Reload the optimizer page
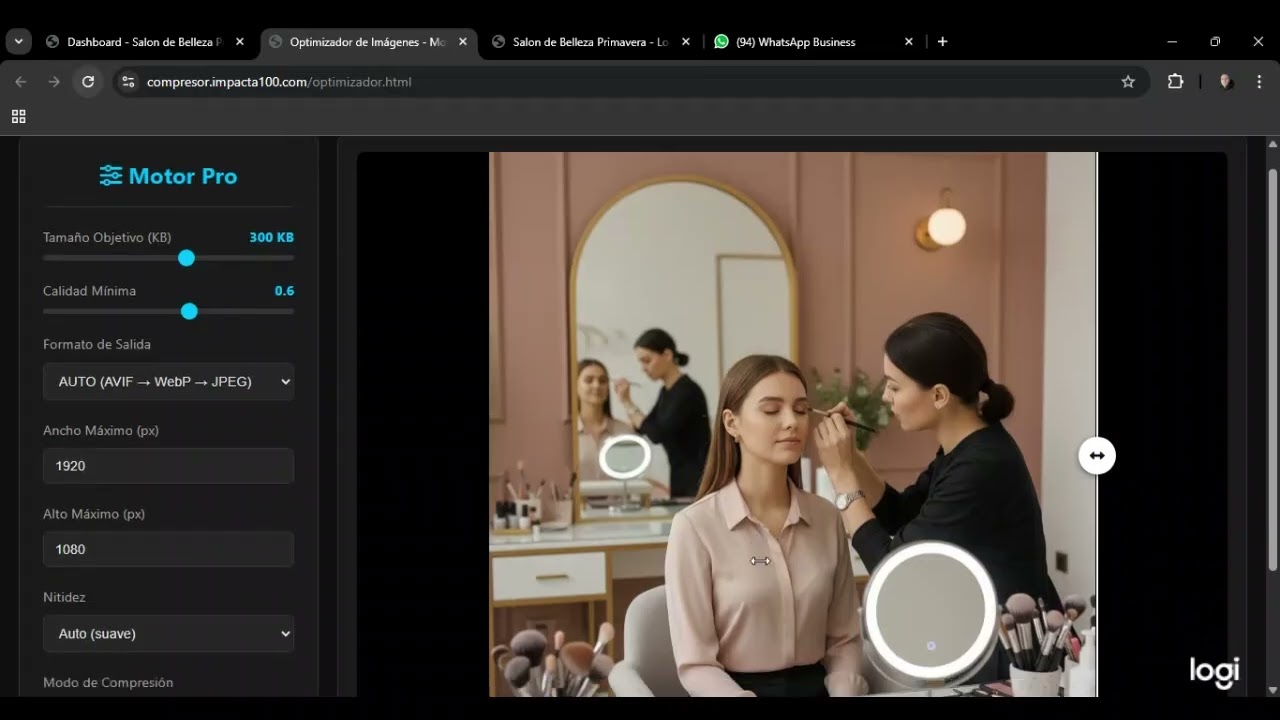Viewport: 1280px width, 720px height. (88, 82)
